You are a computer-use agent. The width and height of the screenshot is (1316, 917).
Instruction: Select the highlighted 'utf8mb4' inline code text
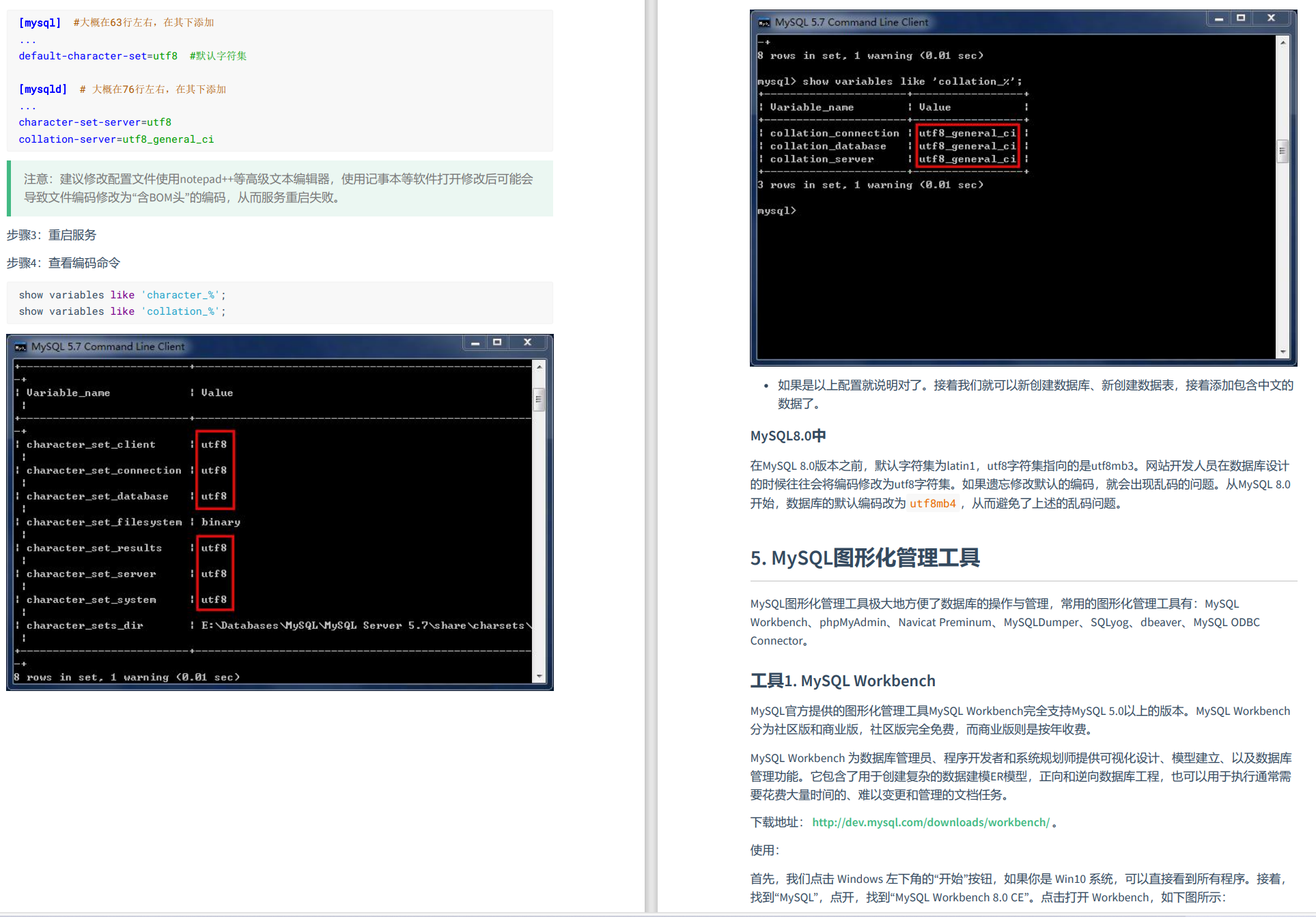932,504
